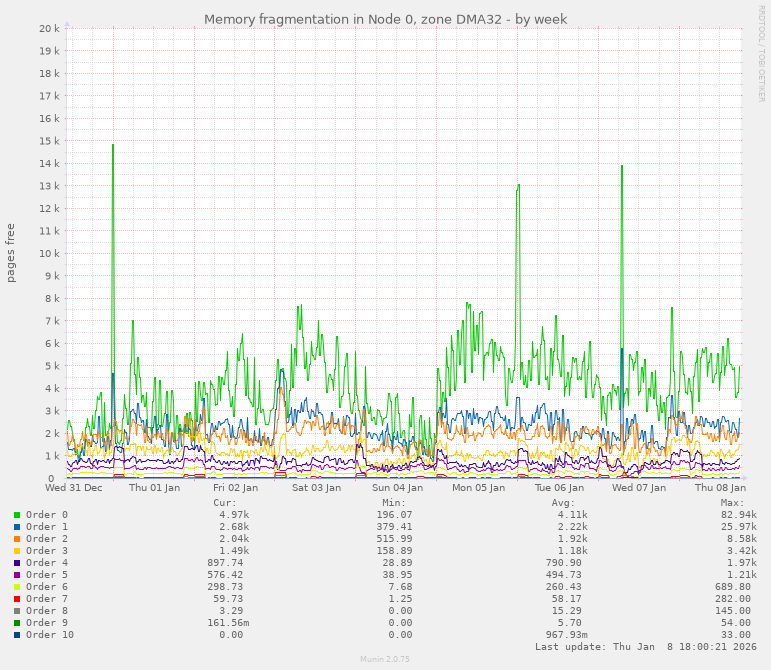
Task: Click the green spike peak near 14k
Action: [x=622, y=167]
